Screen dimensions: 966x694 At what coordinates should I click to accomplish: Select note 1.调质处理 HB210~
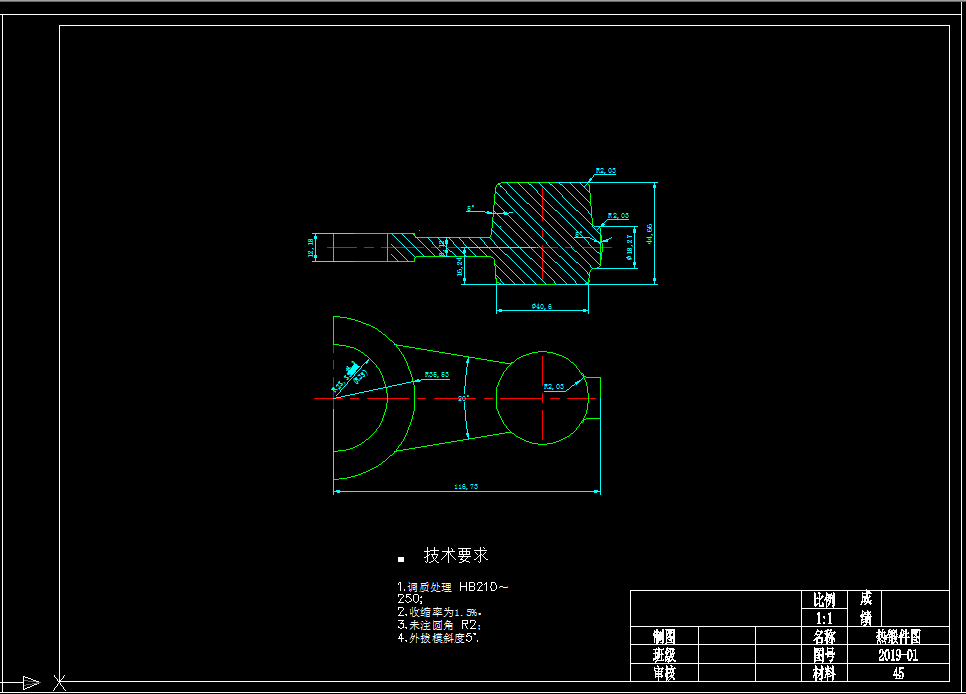click(453, 587)
